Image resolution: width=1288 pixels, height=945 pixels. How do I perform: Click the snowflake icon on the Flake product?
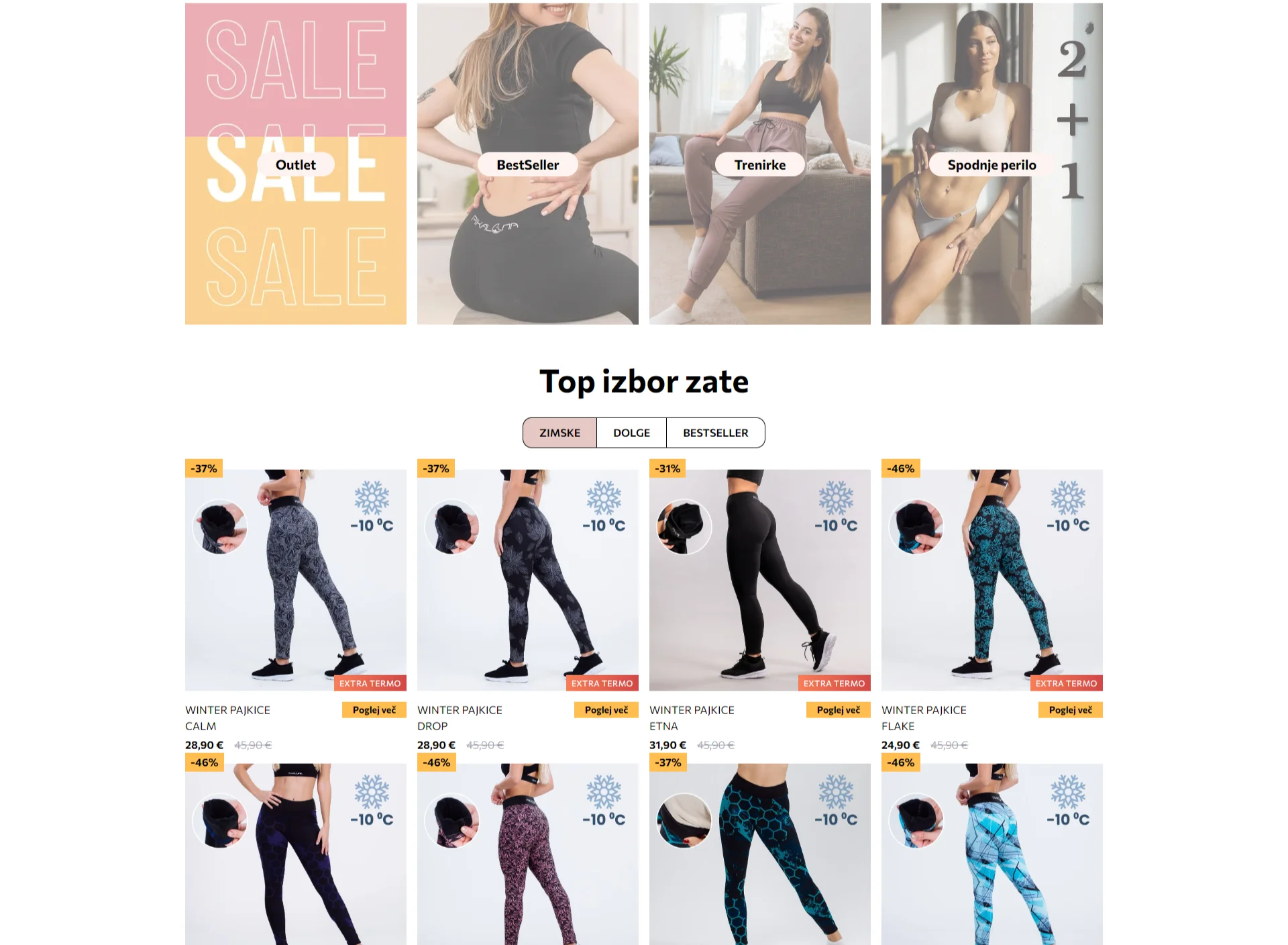[x=1068, y=498]
